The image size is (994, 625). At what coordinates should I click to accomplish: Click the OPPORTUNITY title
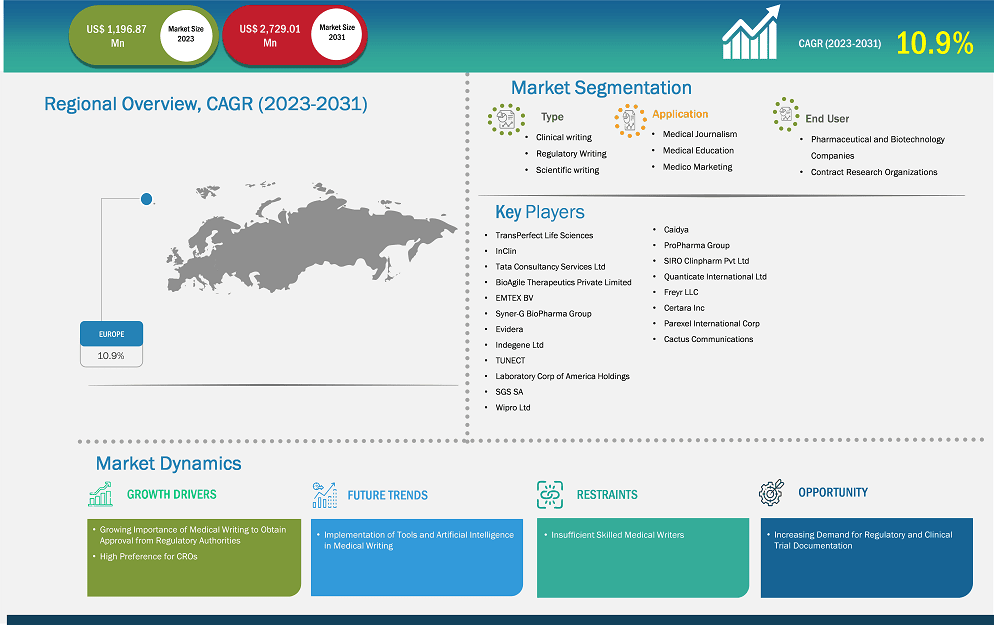pyautogui.click(x=833, y=493)
